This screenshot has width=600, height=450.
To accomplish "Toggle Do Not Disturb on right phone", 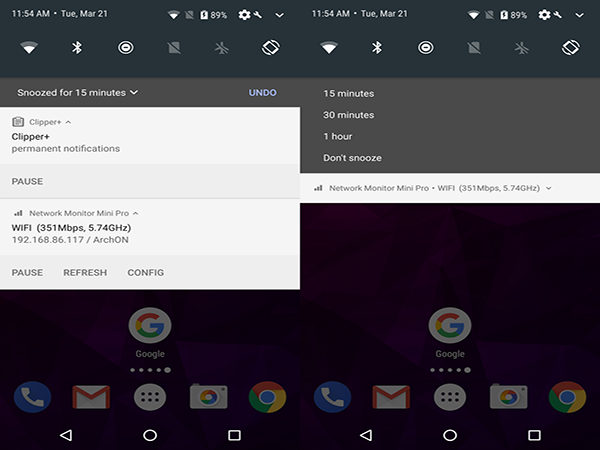I will (426, 48).
